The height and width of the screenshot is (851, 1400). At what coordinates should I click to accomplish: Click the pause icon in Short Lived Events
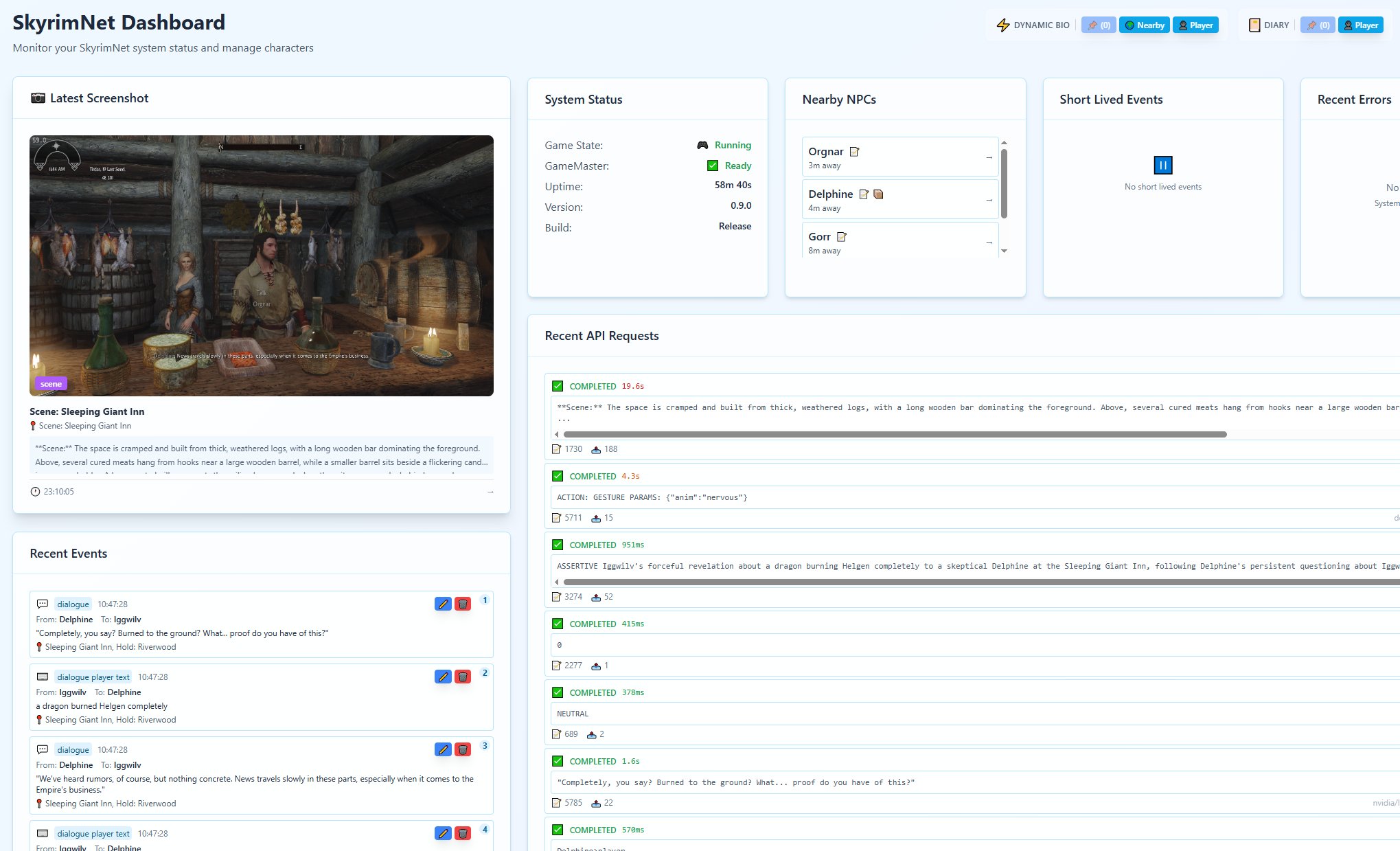(x=1162, y=166)
